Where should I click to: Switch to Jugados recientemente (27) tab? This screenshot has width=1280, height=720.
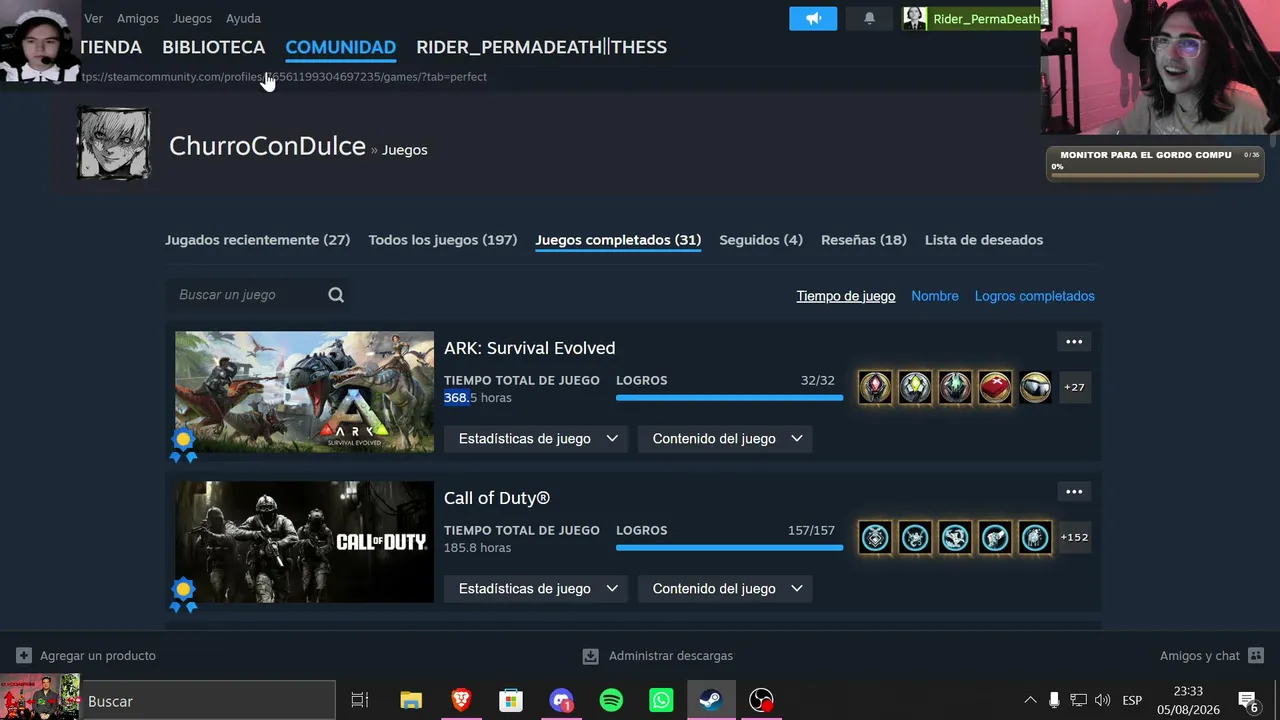click(258, 240)
